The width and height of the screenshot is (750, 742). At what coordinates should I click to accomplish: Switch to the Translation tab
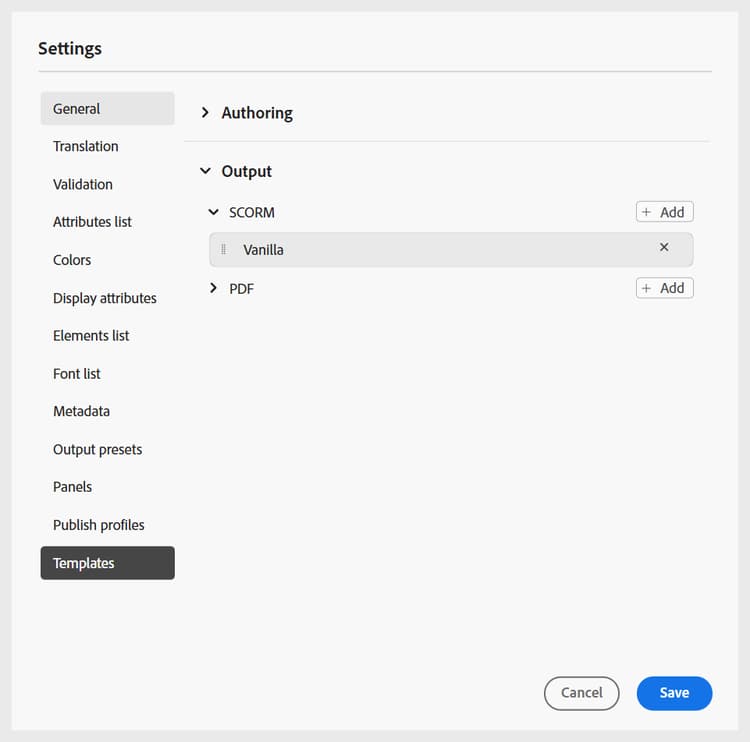click(x=86, y=146)
